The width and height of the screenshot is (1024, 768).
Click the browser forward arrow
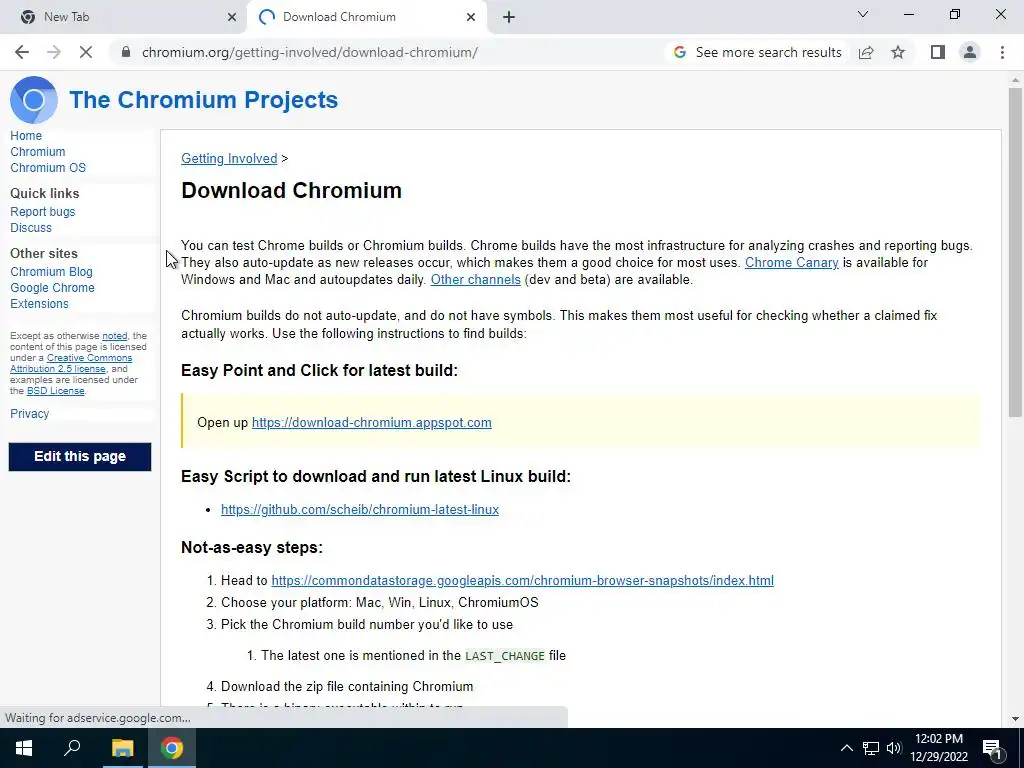(54, 52)
